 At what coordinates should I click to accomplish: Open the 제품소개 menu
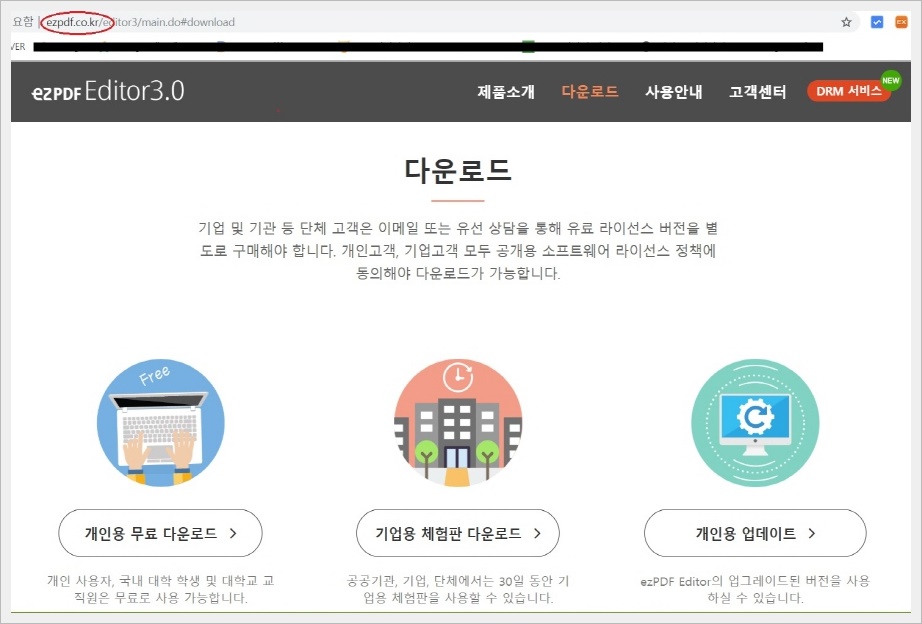506,92
